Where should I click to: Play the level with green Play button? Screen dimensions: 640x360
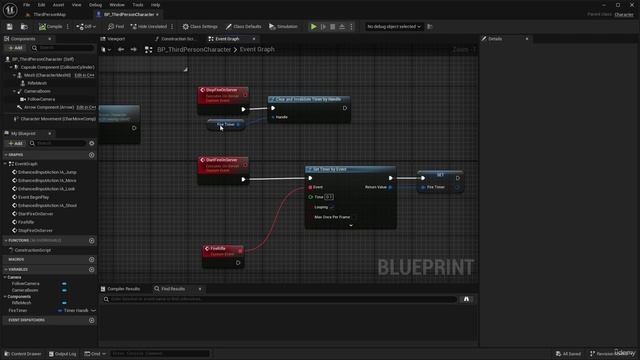pyautogui.click(x=313, y=27)
